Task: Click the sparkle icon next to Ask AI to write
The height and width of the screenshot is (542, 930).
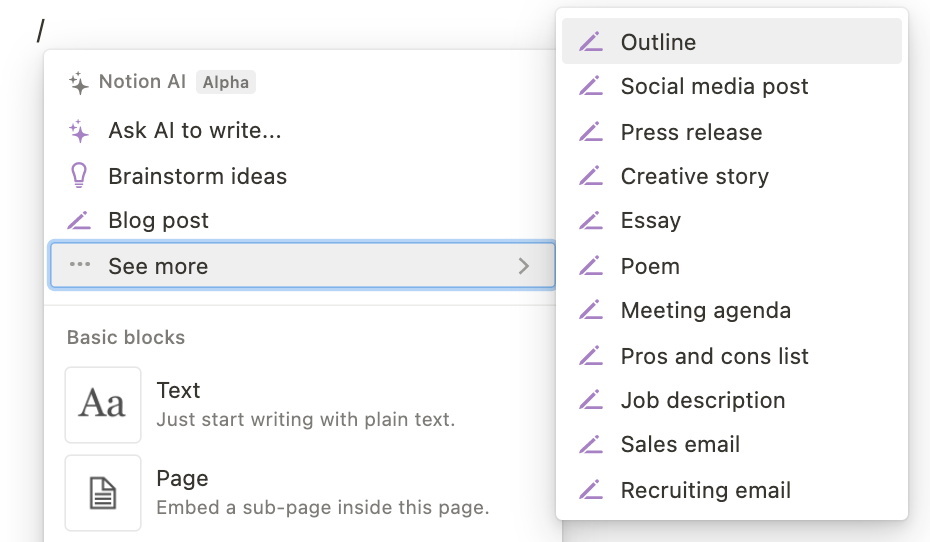Action: 78,131
